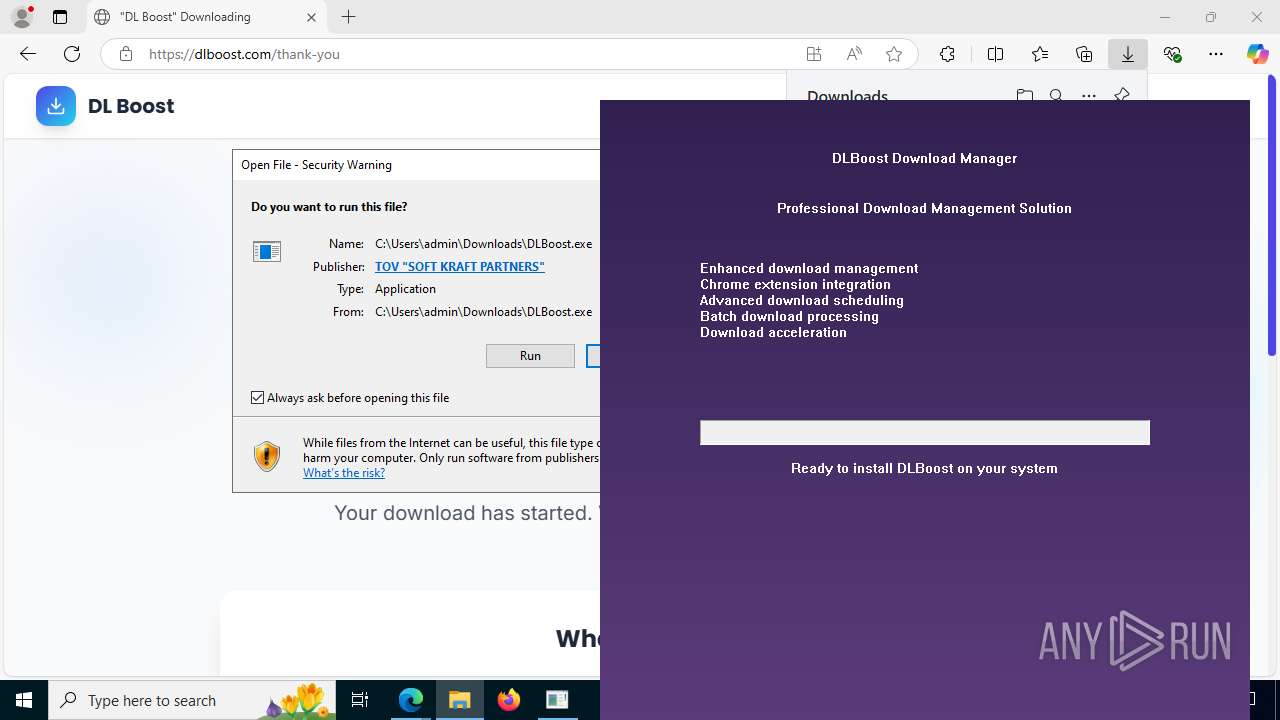The height and width of the screenshot is (720, 1280).
Task: Open downloads folder icon in Downloads panel
Action: (1024, 96)
